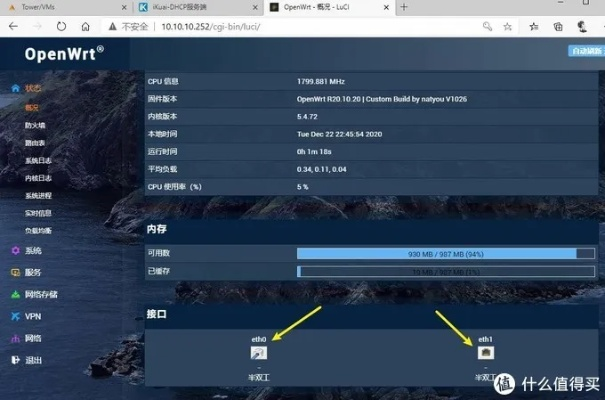
Task: Open the browser home page icon
Action: [x=85, y=26]
